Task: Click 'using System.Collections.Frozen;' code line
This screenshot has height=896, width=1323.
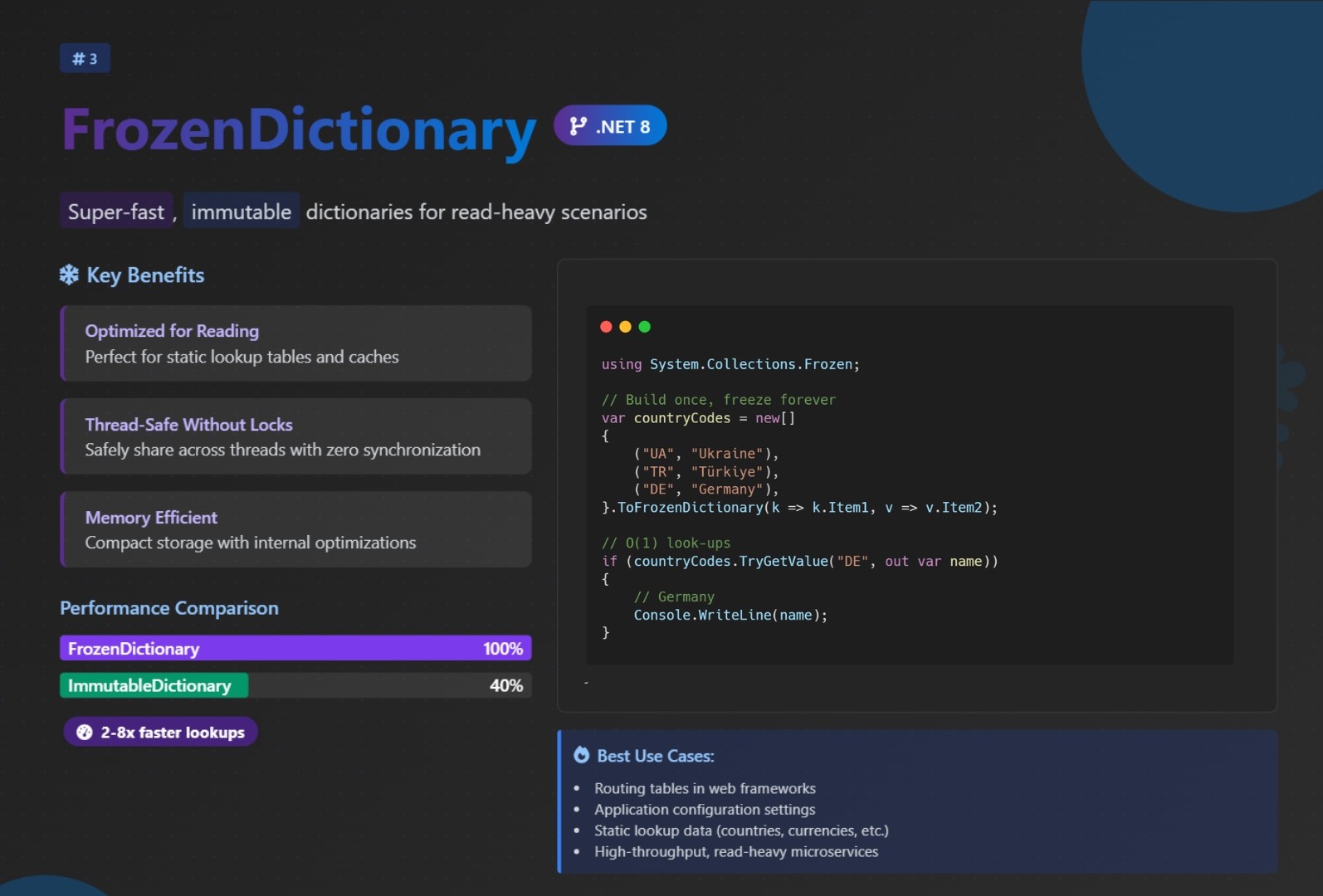Action: pyautogui.click(x=730, y=364)
